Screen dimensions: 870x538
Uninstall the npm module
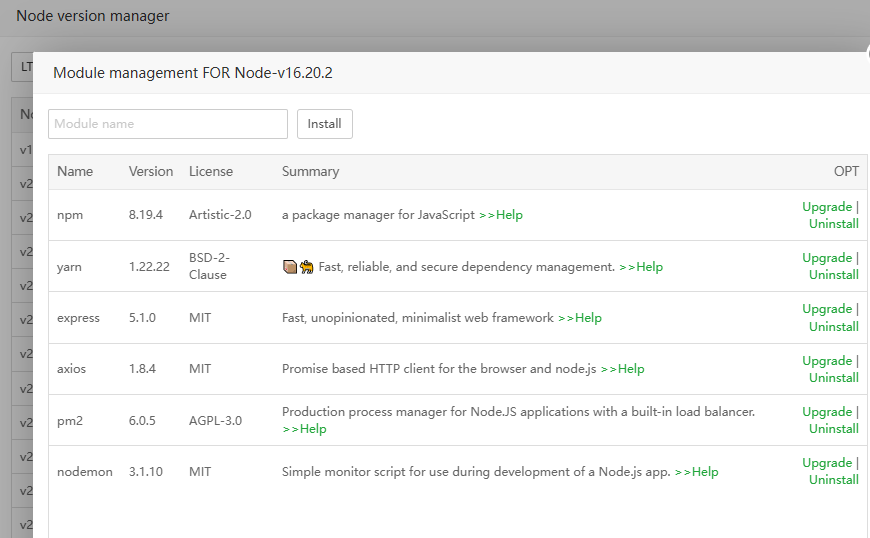[x=833, y=224]
